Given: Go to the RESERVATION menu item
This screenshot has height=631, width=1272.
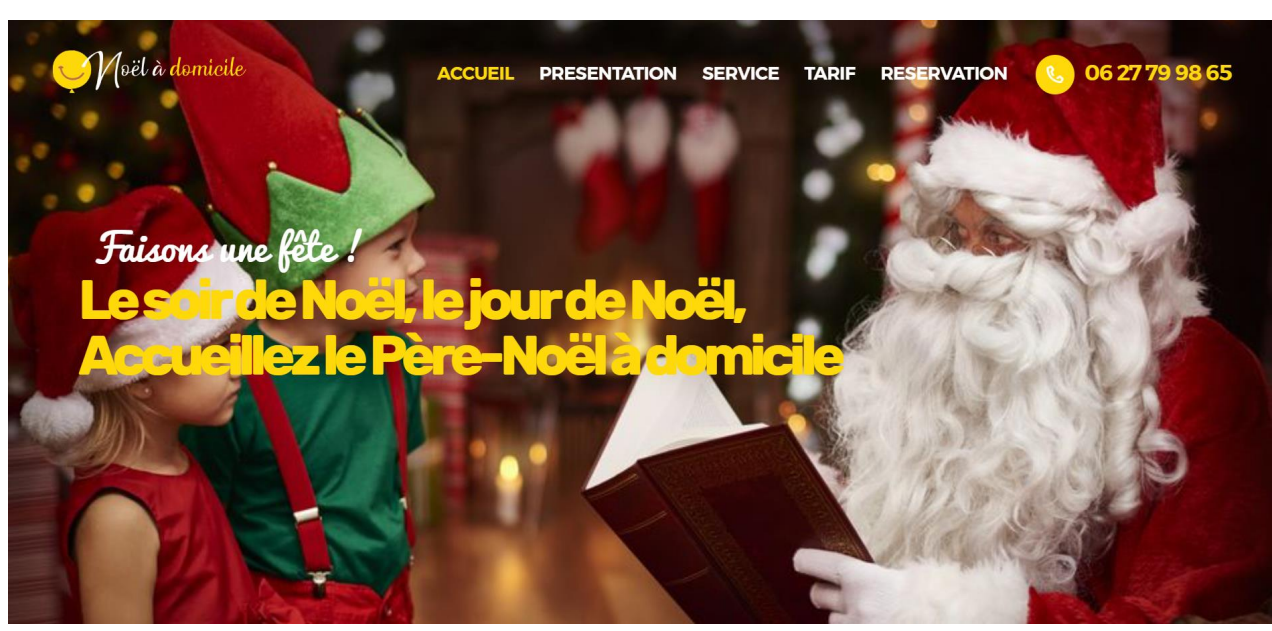Looking at the screenshot, I should 943,73.
